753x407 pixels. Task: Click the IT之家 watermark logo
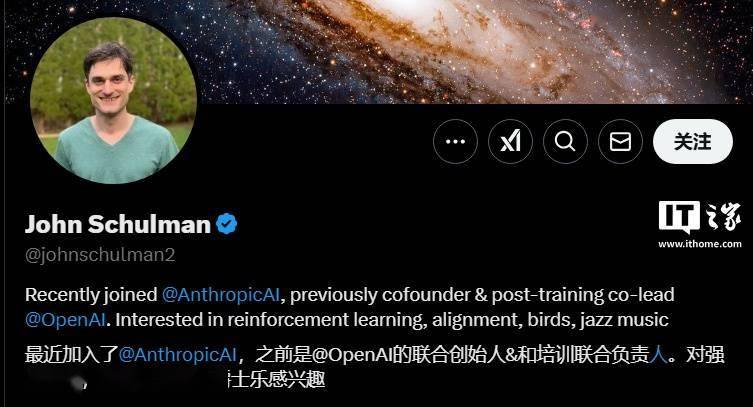pos(700,217)
